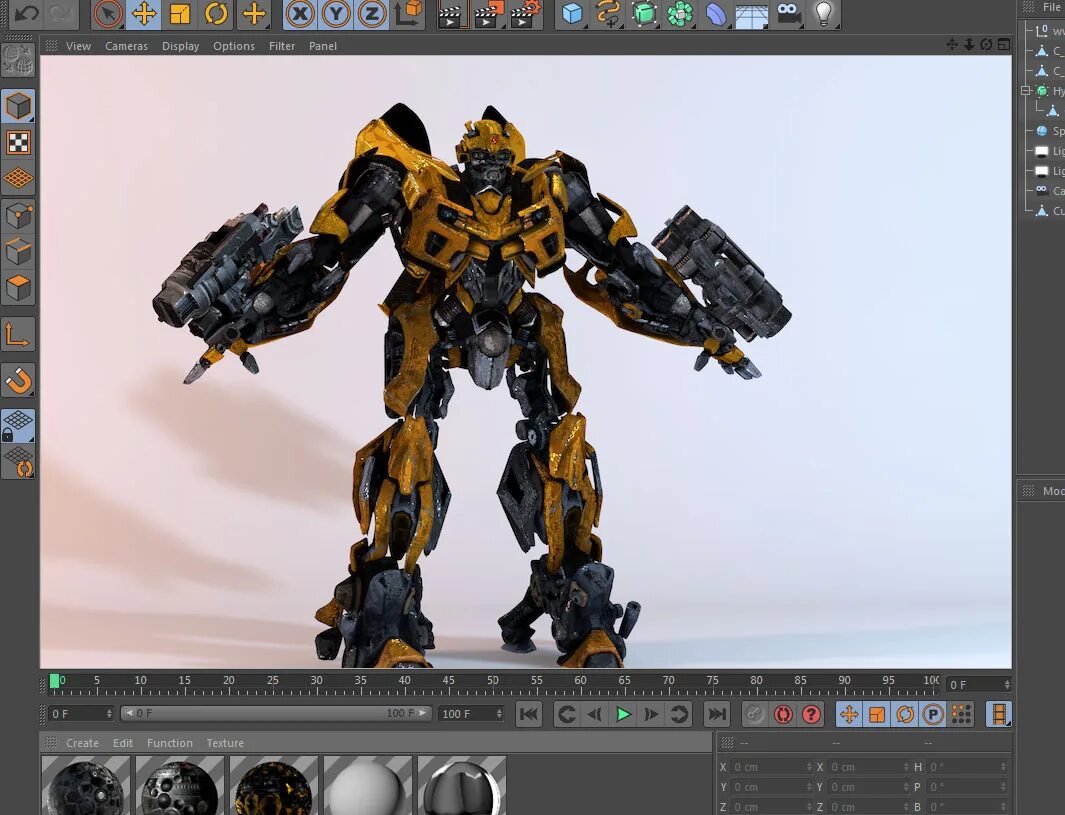1065x815 pixels.
Task: Activate the Scale tool in top toolbar
Action: [180, 14]
